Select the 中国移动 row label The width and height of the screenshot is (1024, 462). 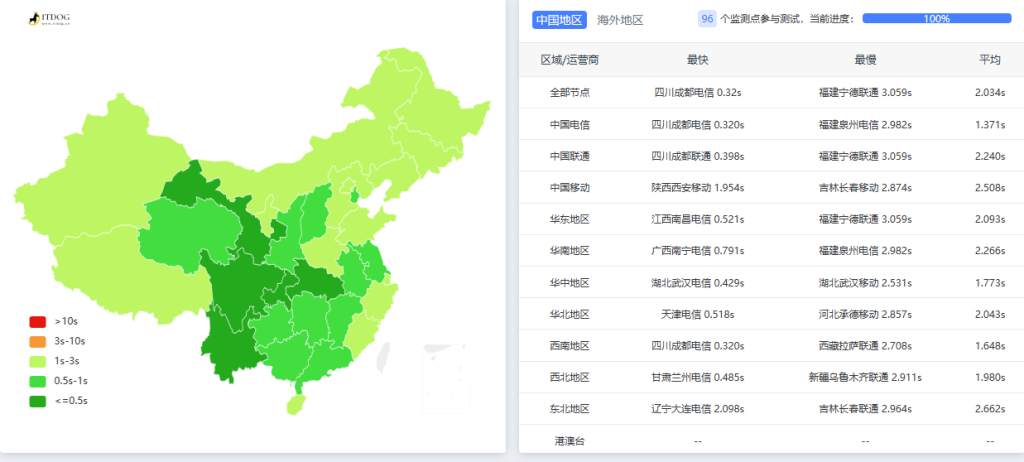click(x=569, y=188)
